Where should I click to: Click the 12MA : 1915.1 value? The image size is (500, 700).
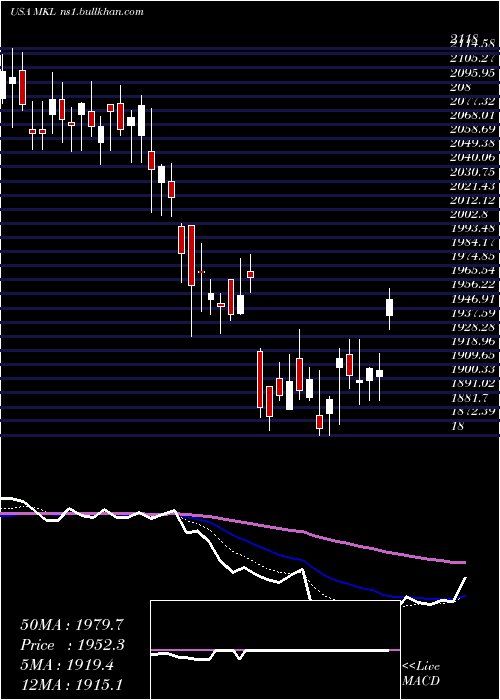pos(72,684)
